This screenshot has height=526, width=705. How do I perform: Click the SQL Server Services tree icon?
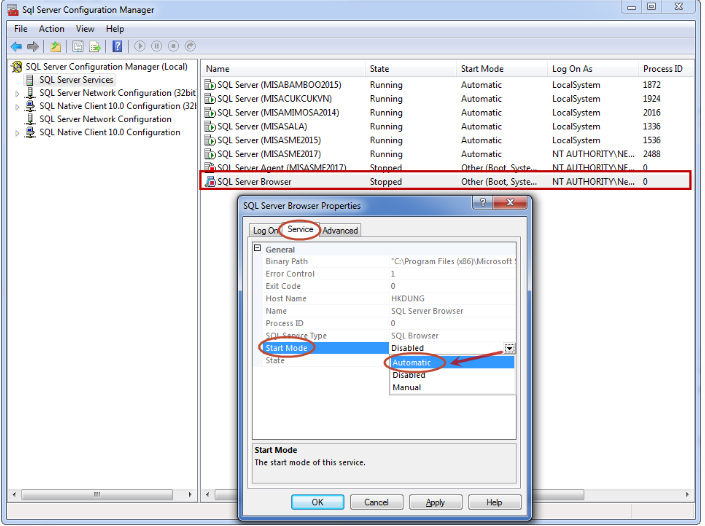[30, 80]
